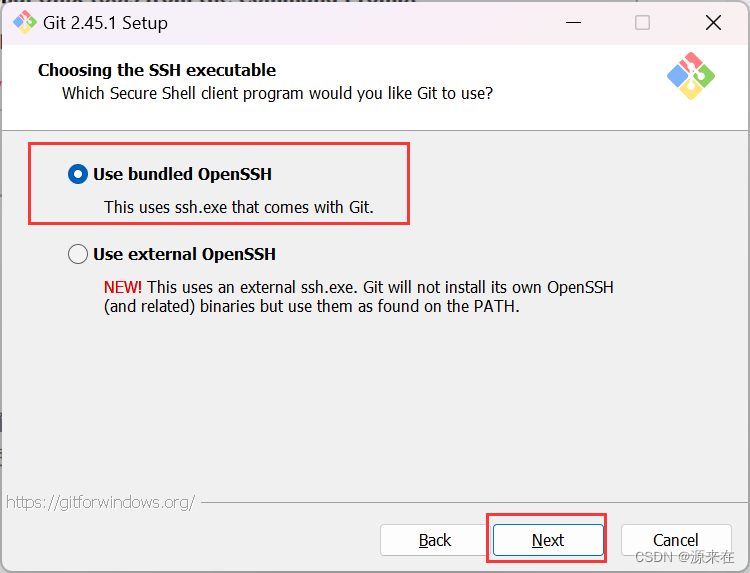
Task: Select Use external OpenSSH radio button
Action: coord(78,254)
